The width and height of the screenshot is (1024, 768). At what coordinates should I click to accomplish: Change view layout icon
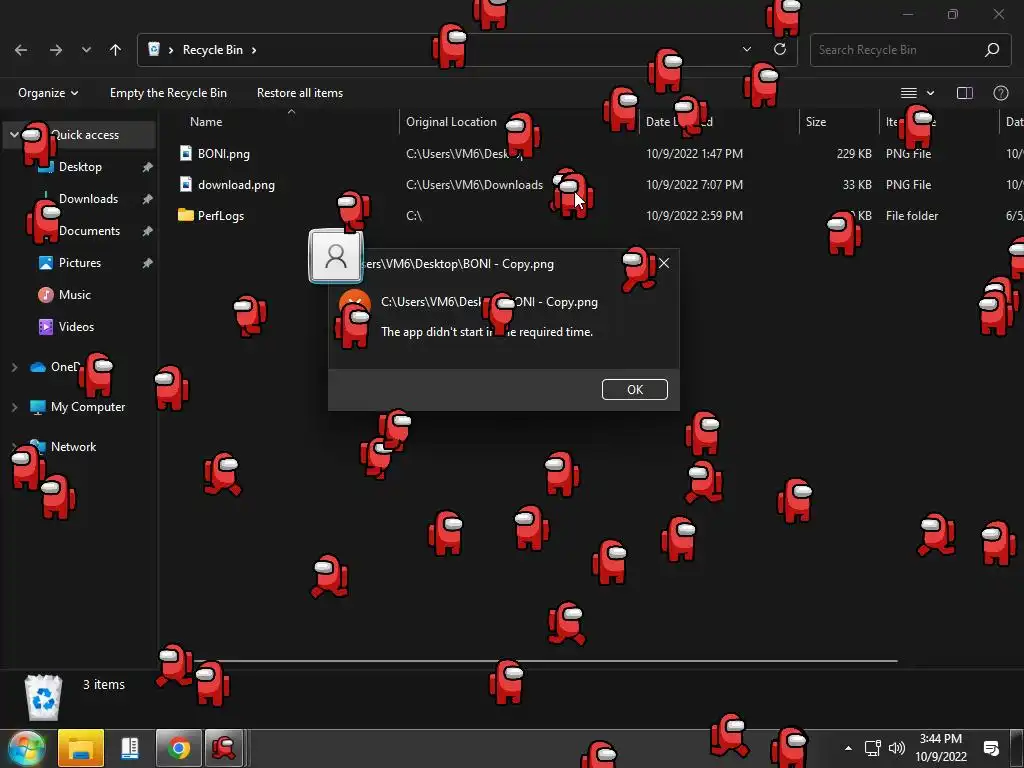point(908,93)
